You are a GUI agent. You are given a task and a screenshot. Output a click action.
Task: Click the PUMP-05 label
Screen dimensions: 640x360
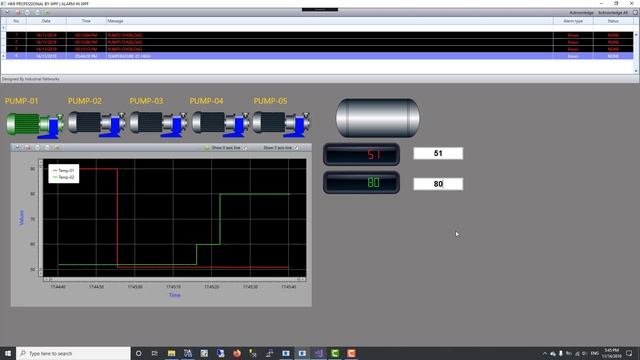(270, 101)
